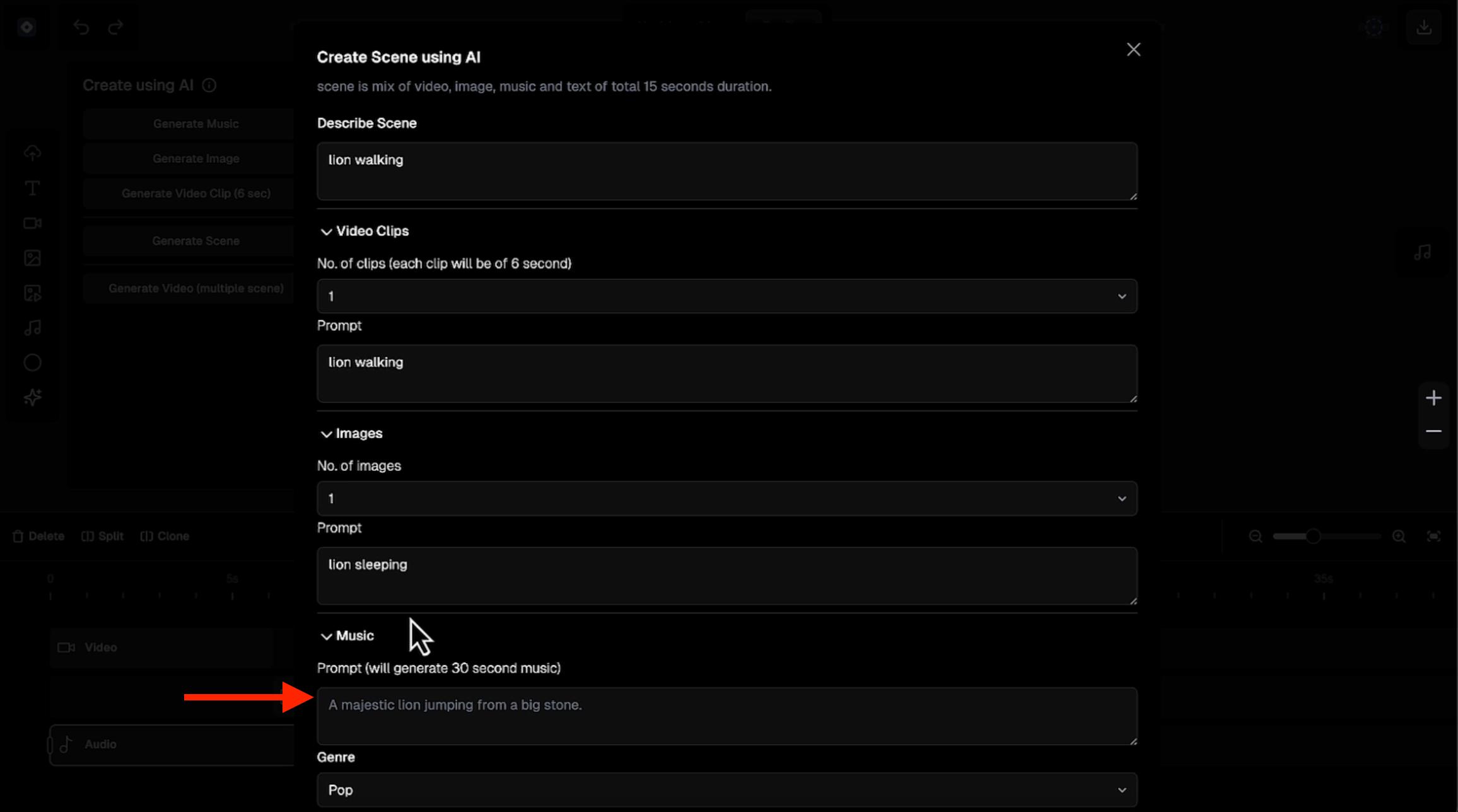Close the Create Scene using AI dialog
Viewport: 1458px width, 812px height.
pos(1133,50)
